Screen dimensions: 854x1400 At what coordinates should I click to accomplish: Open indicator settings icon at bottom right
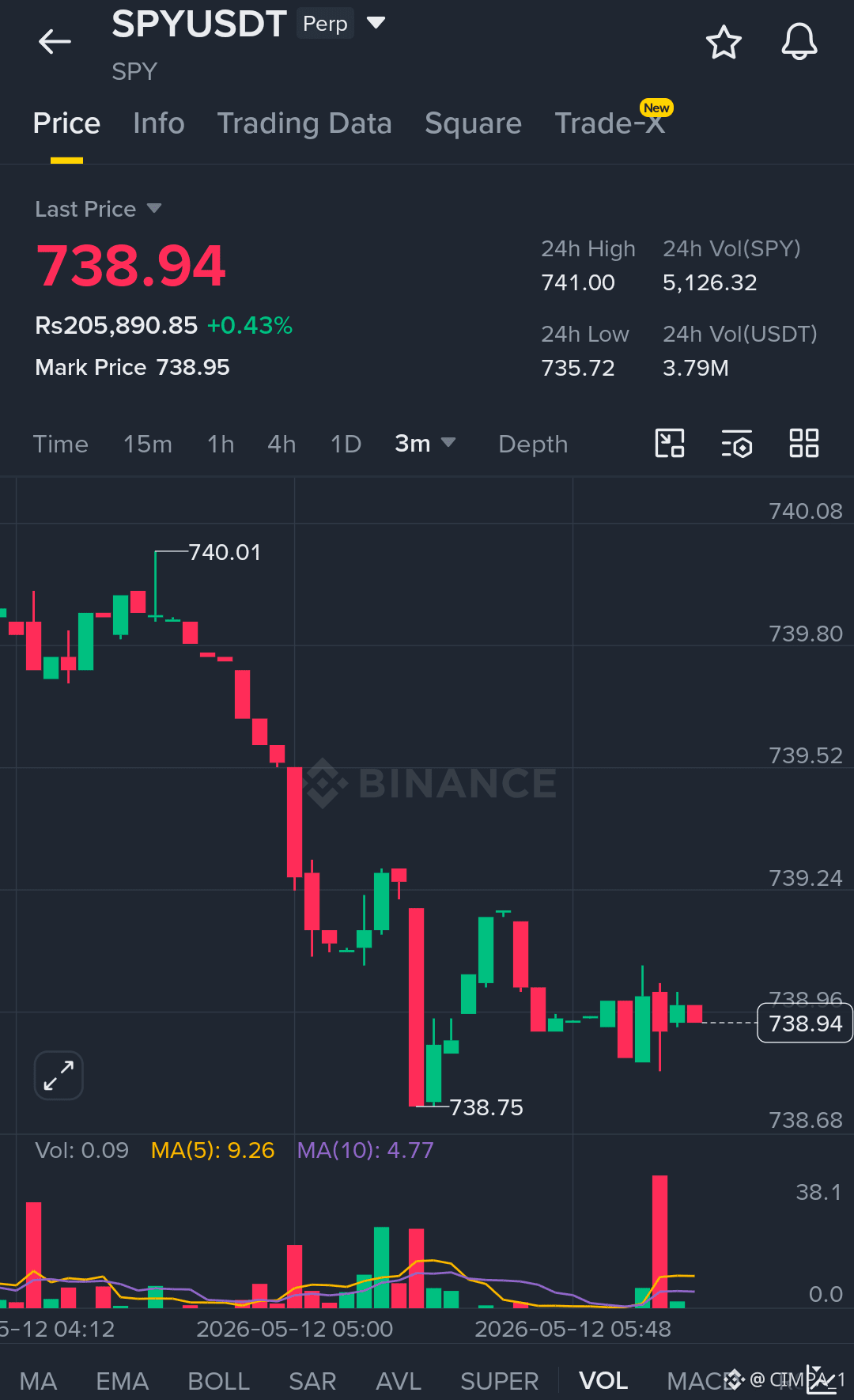[821, 1380]
